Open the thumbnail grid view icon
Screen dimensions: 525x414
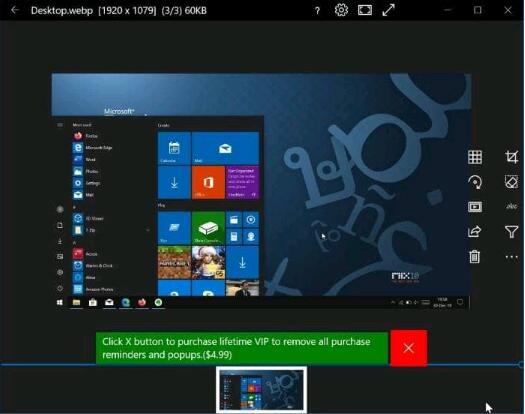475,157
